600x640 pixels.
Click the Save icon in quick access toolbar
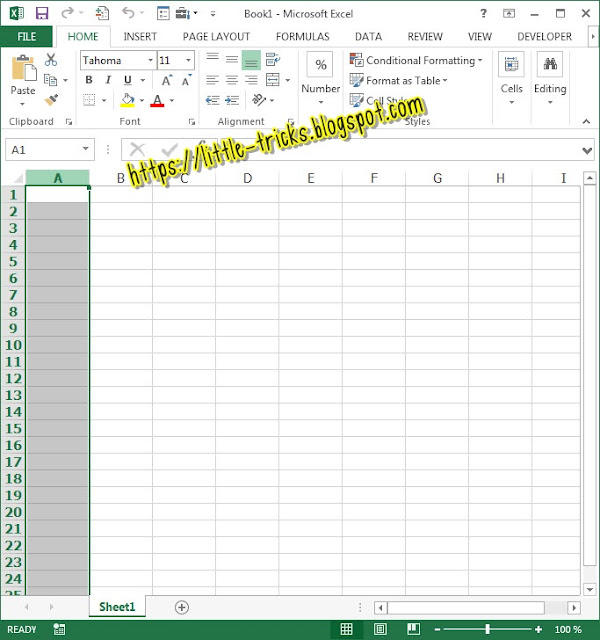[42, 13]
